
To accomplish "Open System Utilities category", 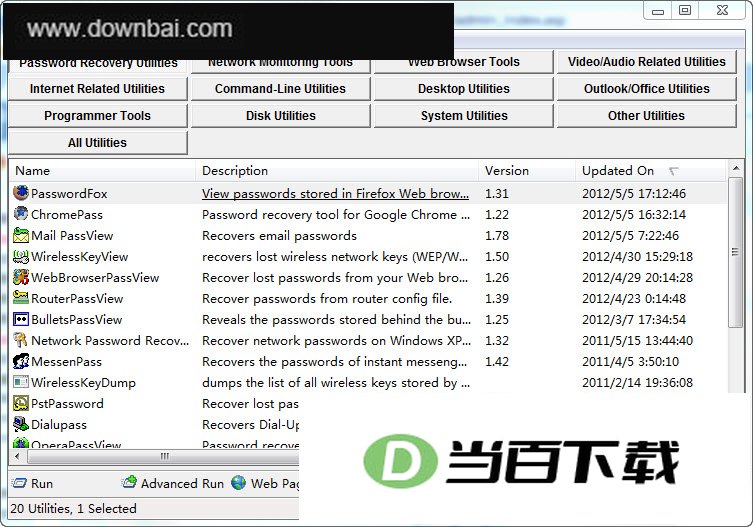I will pyautogui.click(x=463, y=116).
